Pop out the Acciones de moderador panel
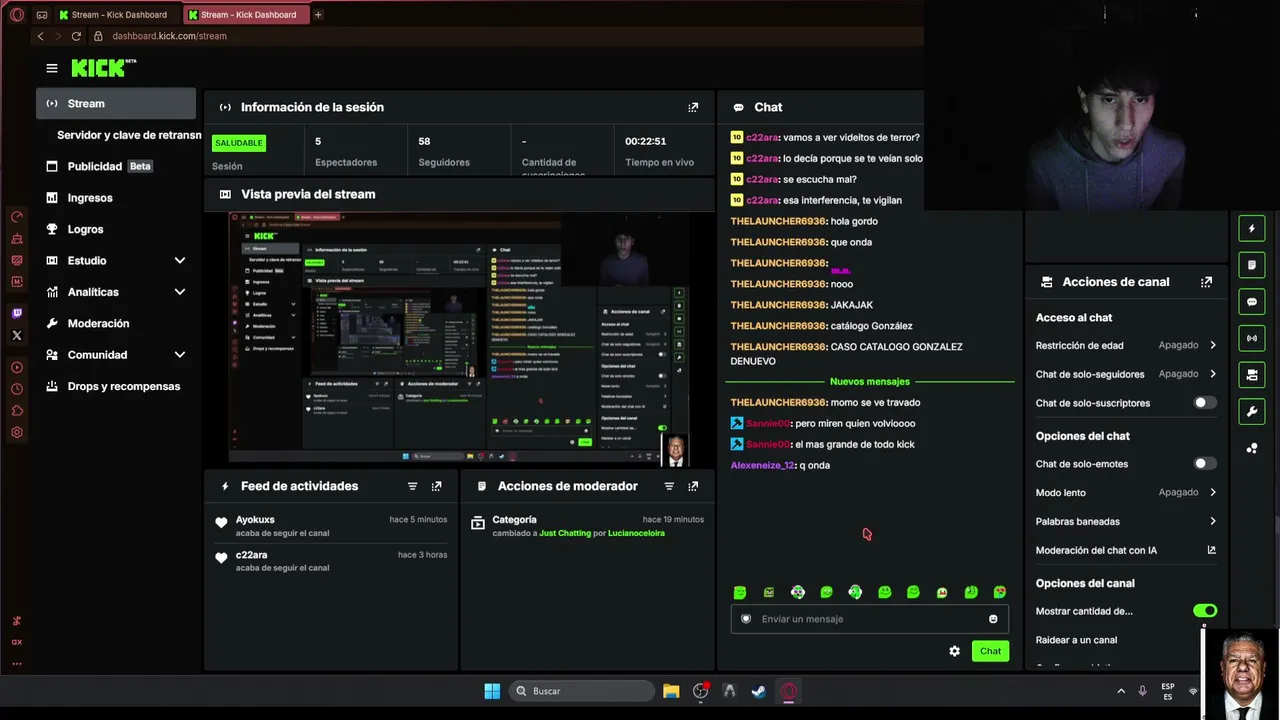Viewport: 1280px width, 720px height. (x=693, y=486)
